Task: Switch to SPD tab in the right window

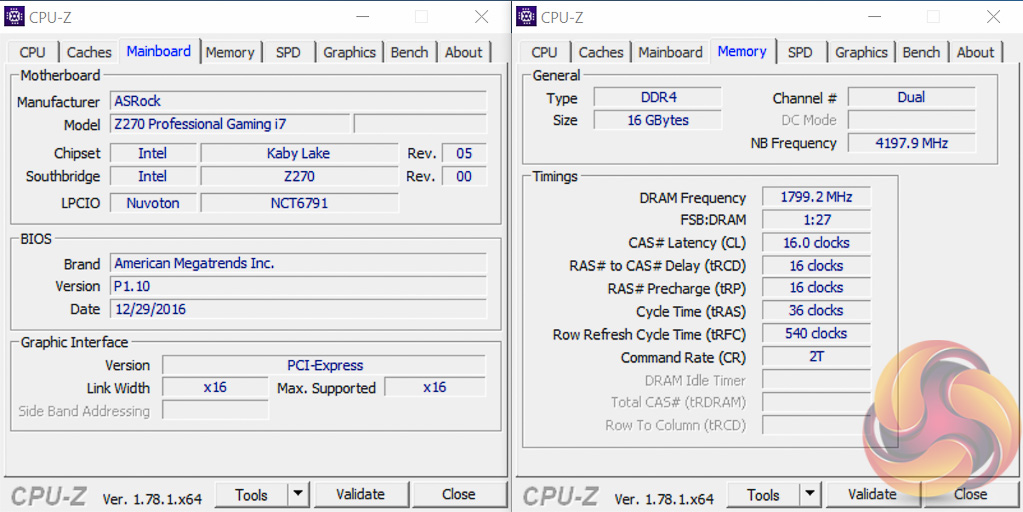Action: tap(801, 52)
